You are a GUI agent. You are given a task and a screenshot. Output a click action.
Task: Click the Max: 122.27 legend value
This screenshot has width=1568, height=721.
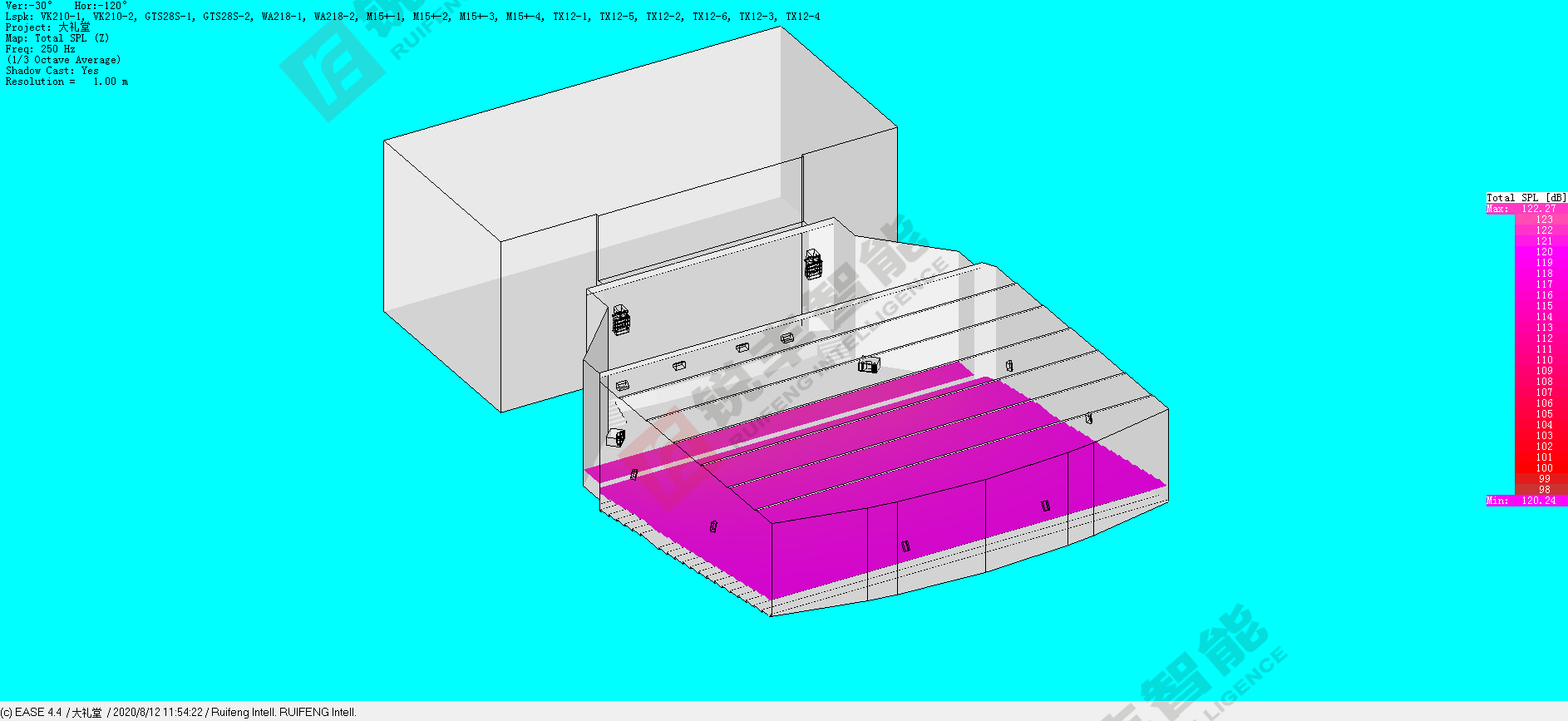pos(1526,209)
